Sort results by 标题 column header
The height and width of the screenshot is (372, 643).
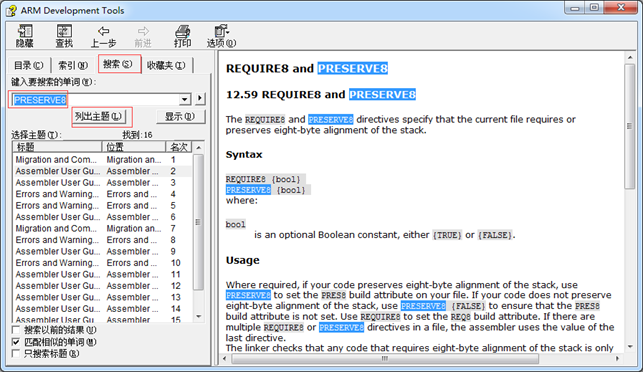pos(57,147)
